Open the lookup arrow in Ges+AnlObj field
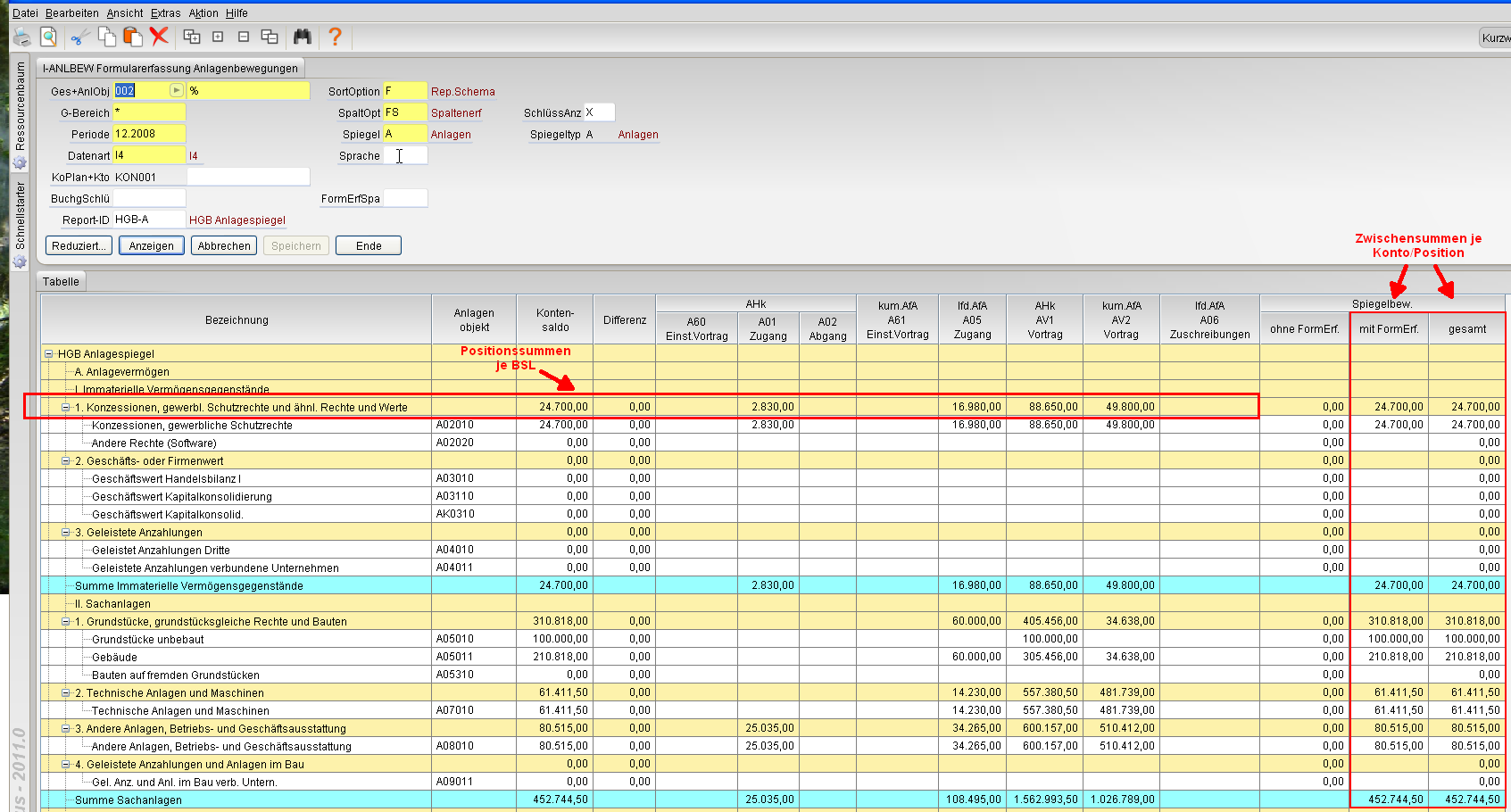The height and width of the screenshot is (812, 1511). pyautogui.click(x=176, y=91)
